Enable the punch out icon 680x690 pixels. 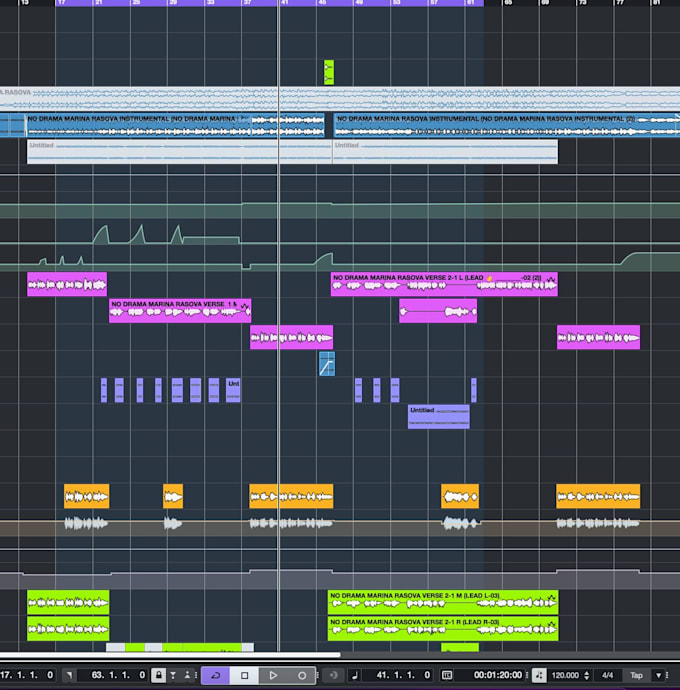(187, 675)
